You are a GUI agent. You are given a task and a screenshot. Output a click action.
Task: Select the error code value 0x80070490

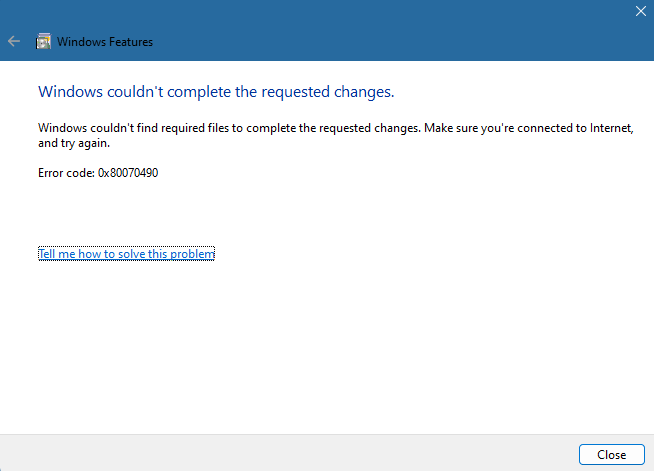pyautogui.click(x=128, y=173)
